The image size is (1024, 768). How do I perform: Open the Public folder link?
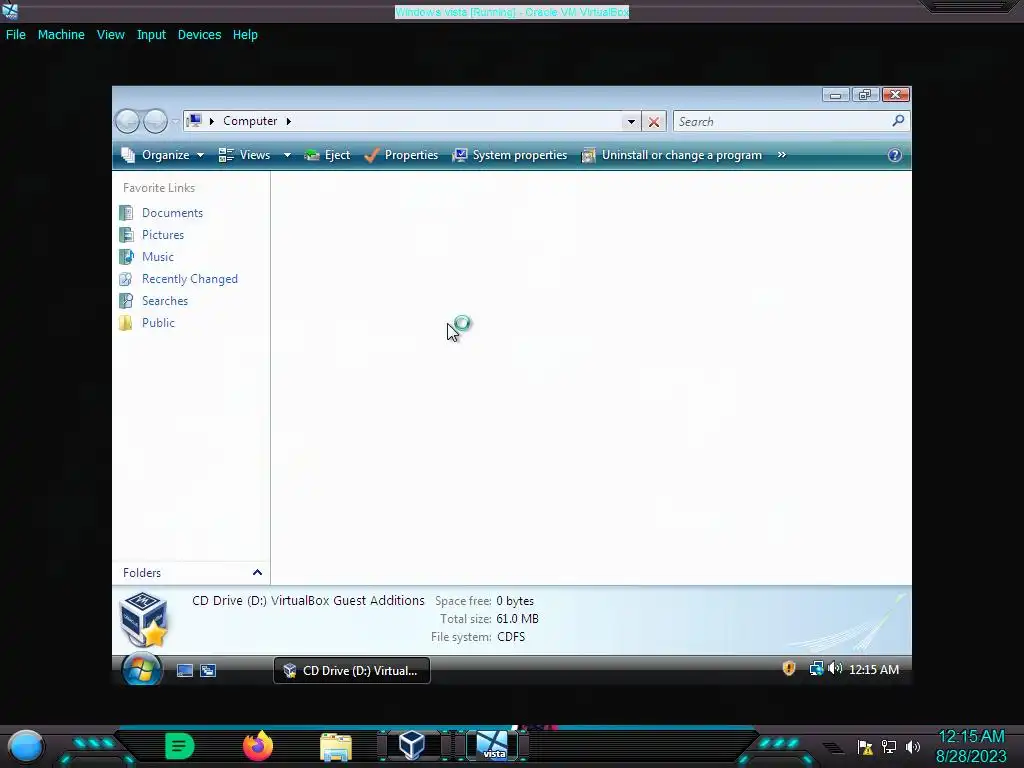[158, 323]
